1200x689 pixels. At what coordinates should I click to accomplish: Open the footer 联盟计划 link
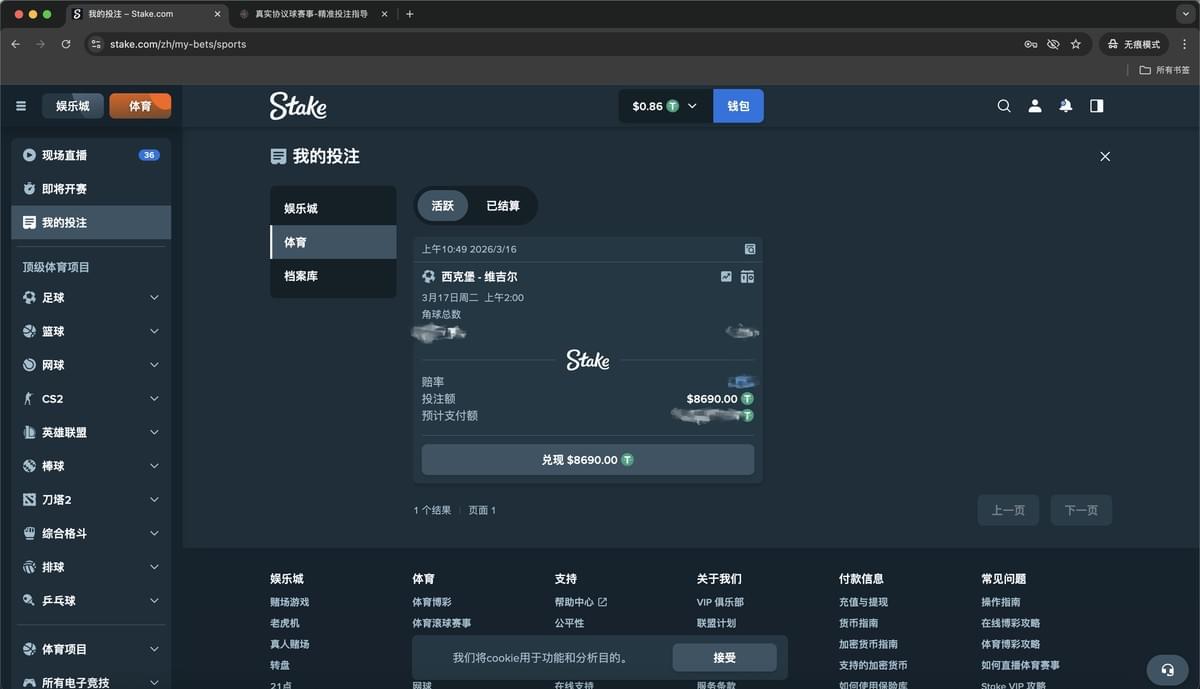pos(716,623)
